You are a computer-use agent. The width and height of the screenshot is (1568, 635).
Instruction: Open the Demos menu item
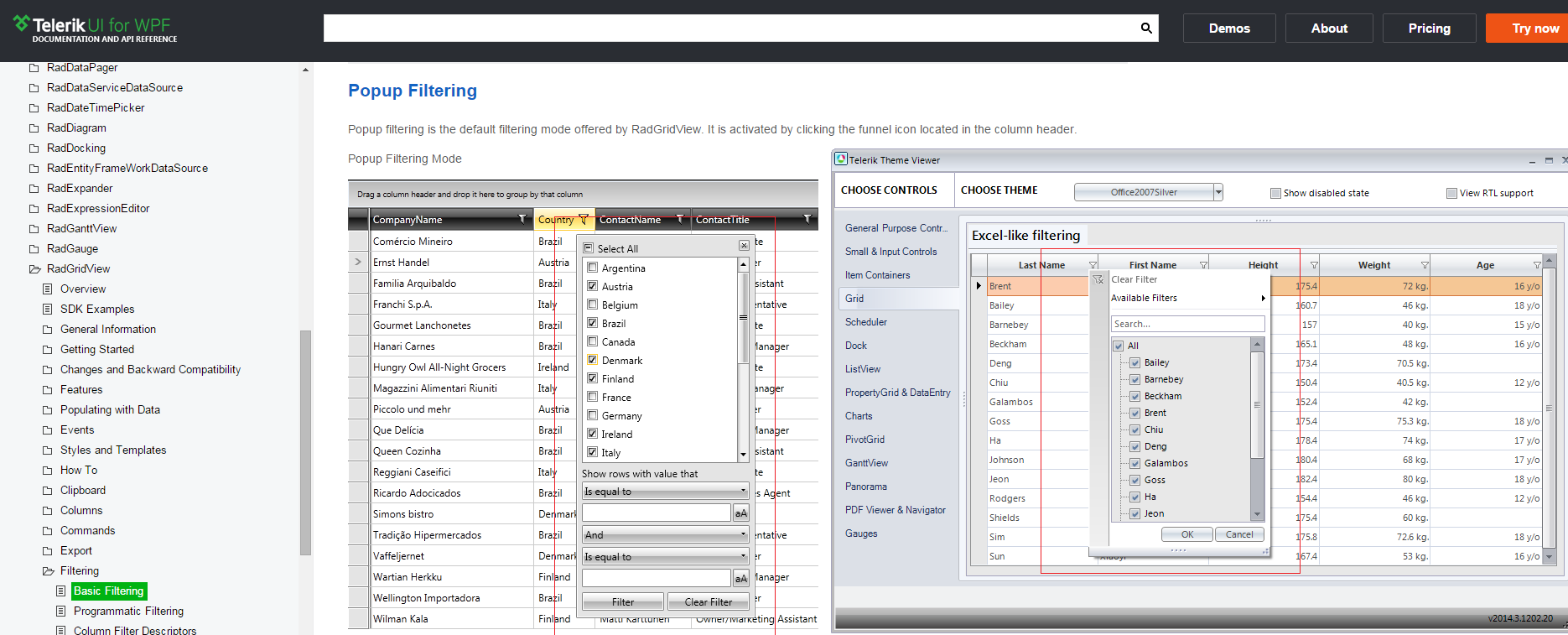[x=1229, y=29]
